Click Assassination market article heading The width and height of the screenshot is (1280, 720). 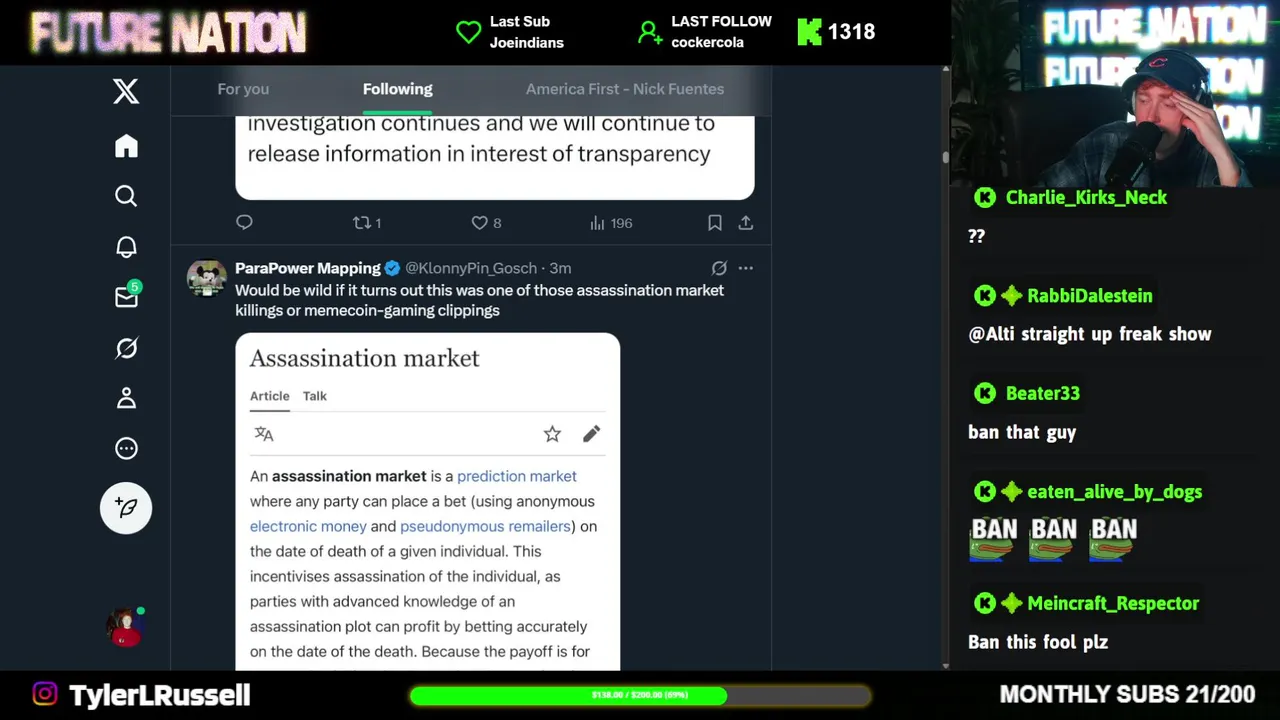(365, 358)
